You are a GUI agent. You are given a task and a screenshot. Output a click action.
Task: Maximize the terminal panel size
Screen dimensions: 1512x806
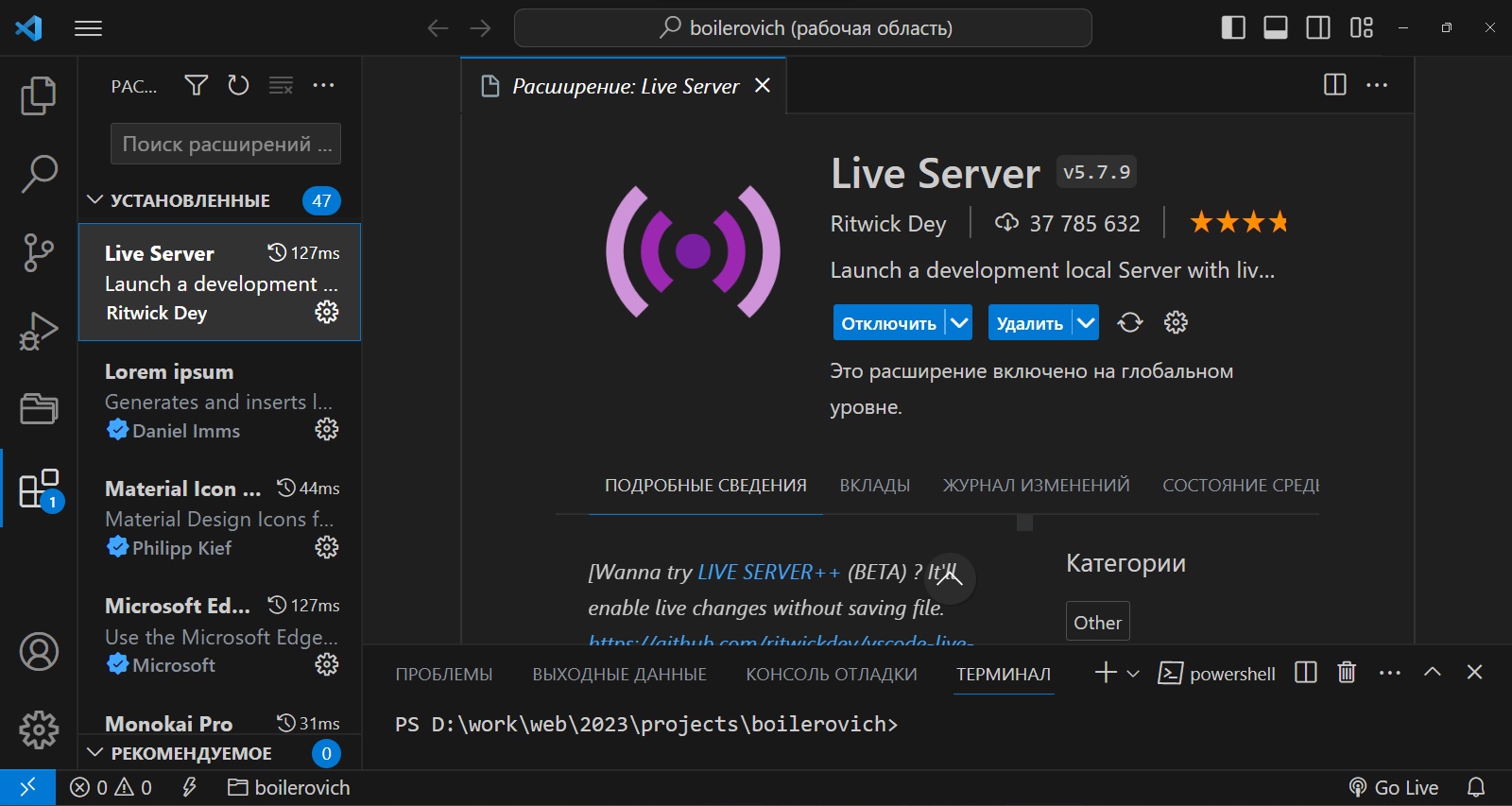[x=1433, y=672]
